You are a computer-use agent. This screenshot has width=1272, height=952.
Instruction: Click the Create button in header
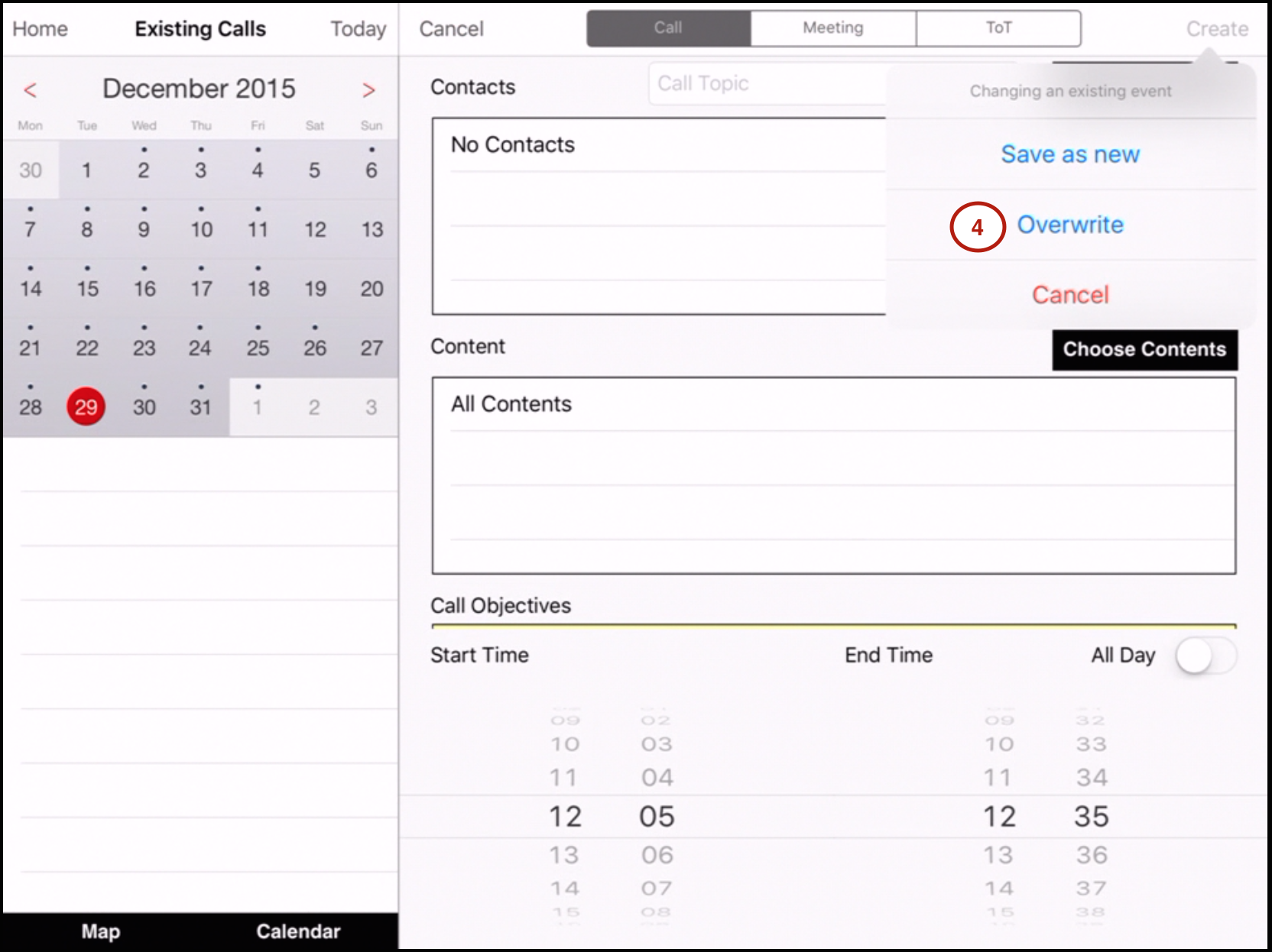point(1216,29)
